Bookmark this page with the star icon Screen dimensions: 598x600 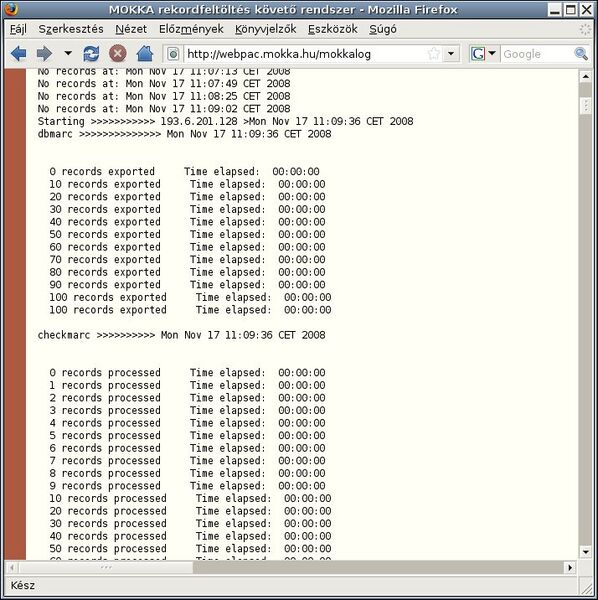coord(433,54)
